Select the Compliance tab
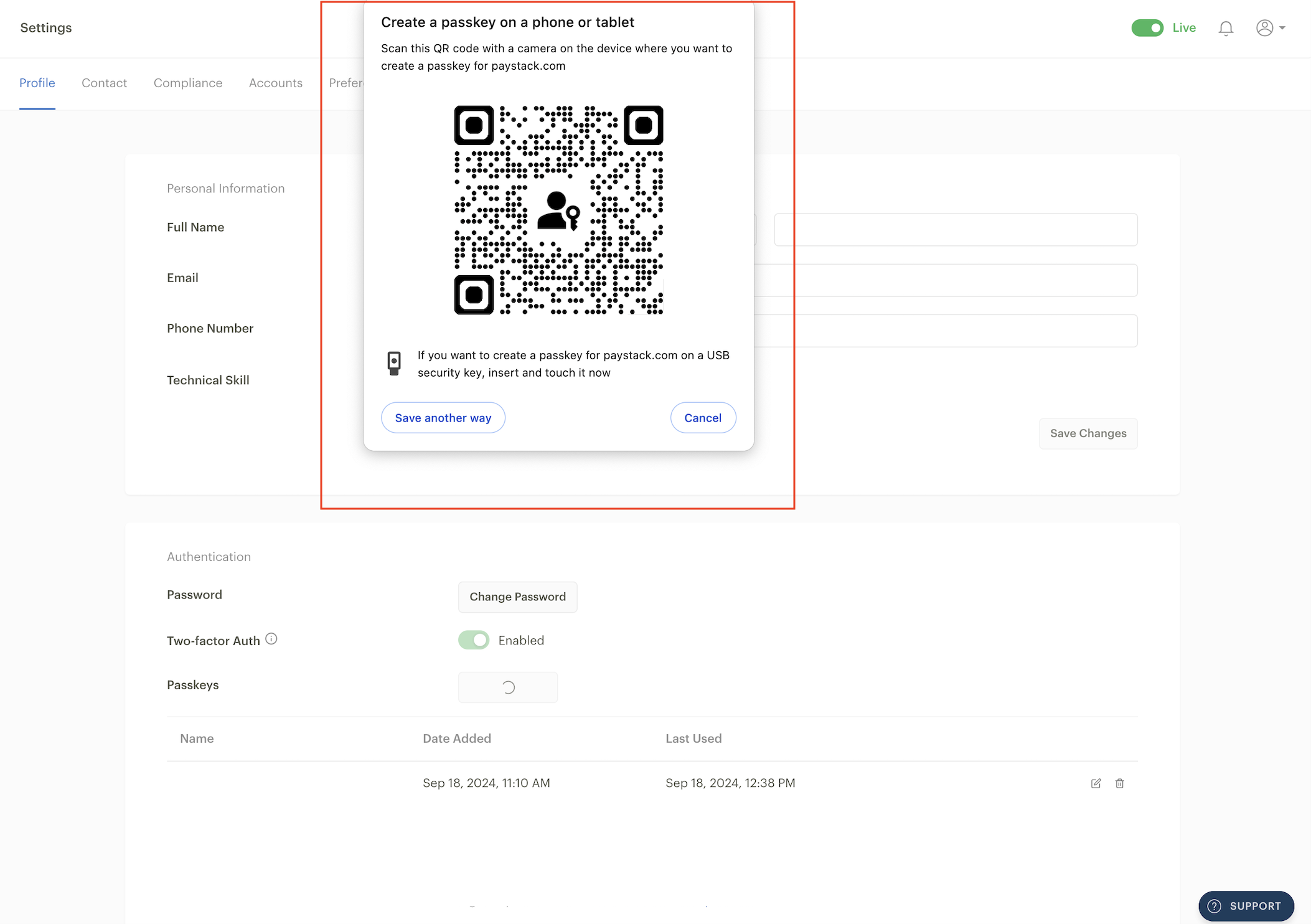Viewport: 1311px width, 924px height. tap(187, 82)
